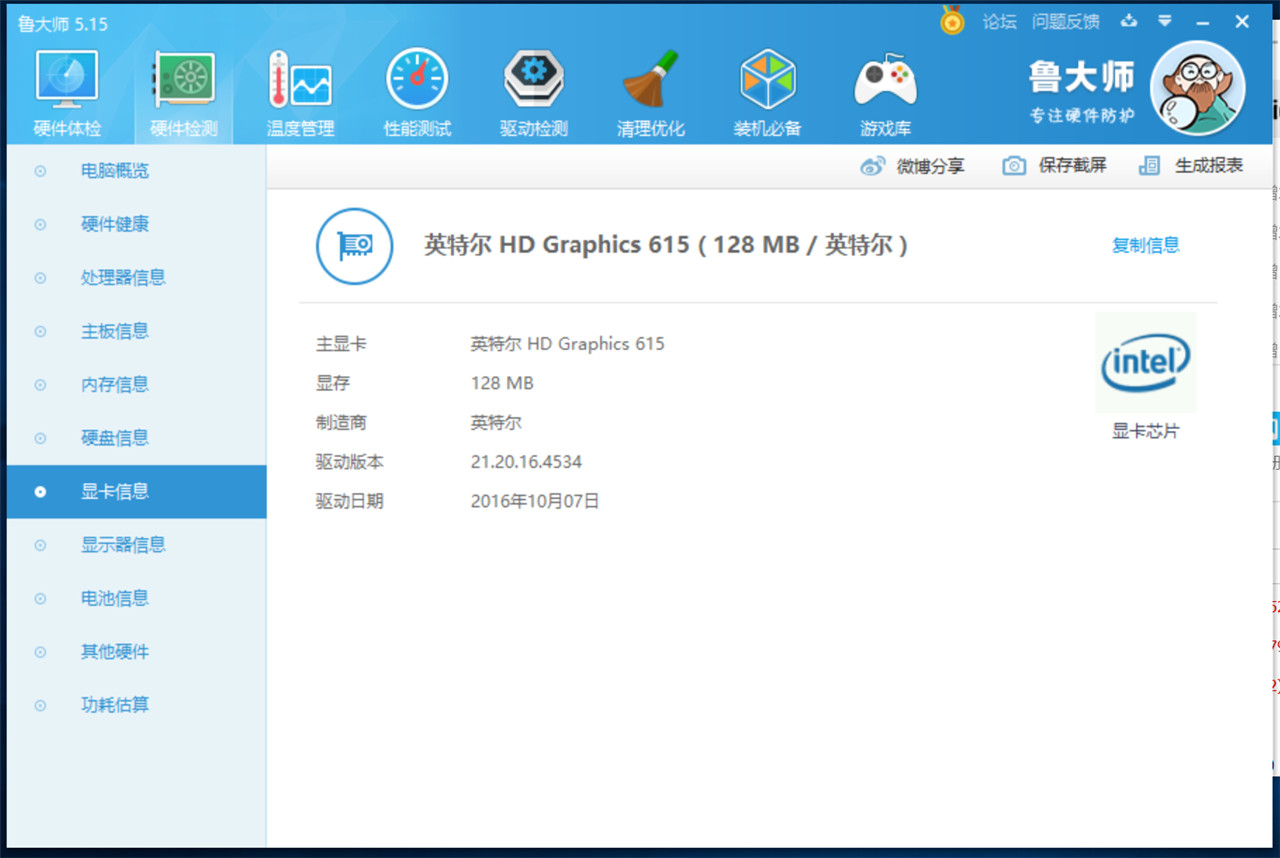Screen dimensions: 1280x858
Task: Open 电池信息 battery info
Action: point(137,599)
